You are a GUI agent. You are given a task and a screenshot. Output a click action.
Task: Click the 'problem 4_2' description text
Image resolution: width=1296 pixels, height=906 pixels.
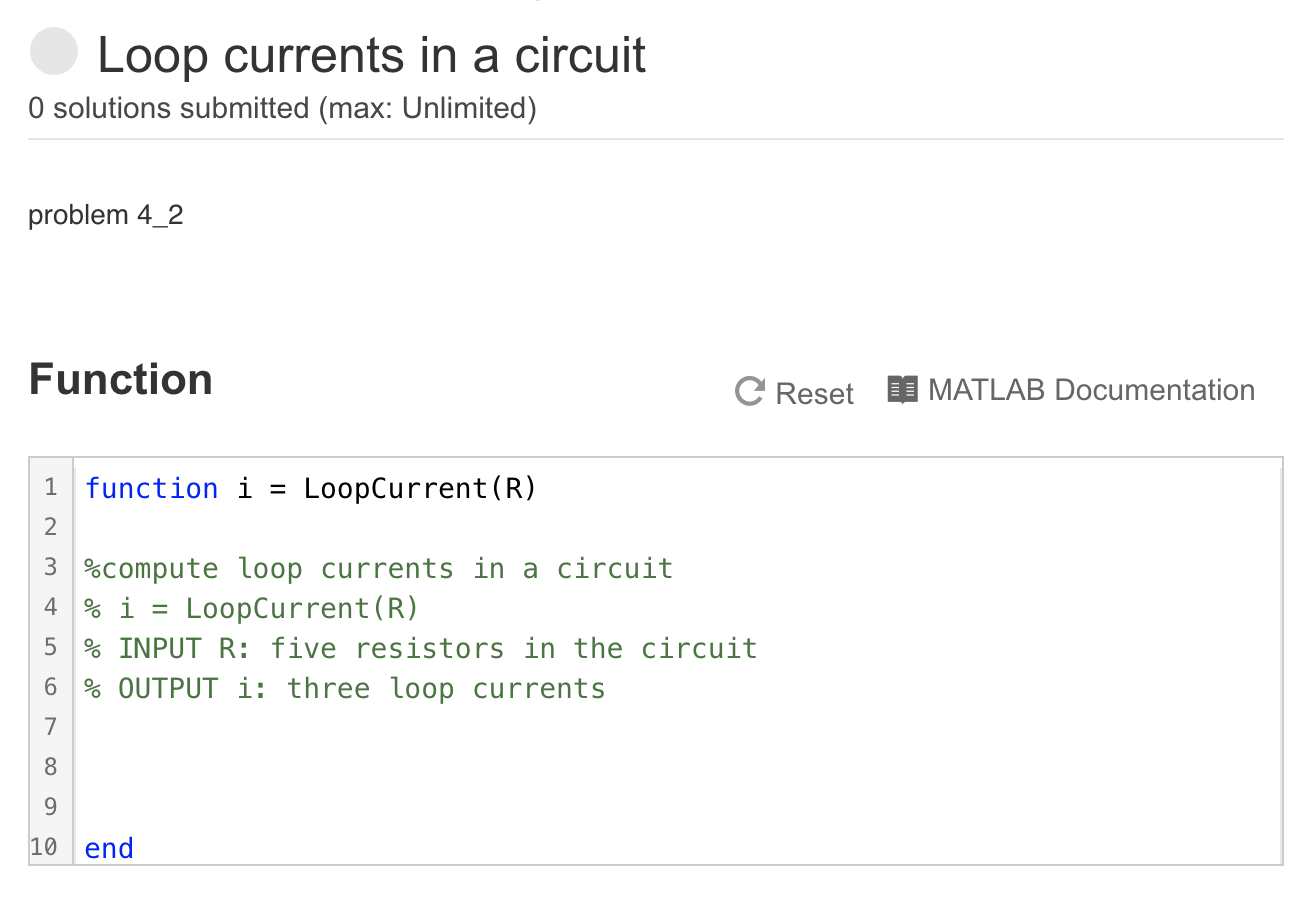tap(105, 214)
